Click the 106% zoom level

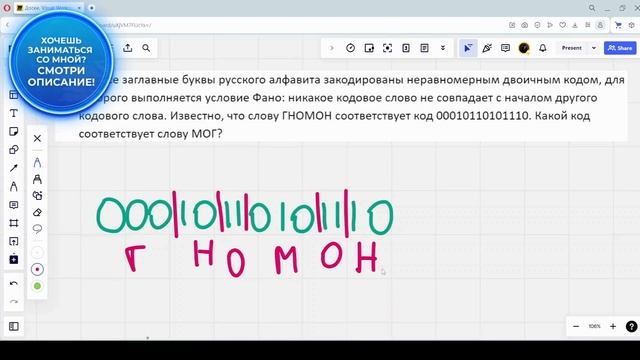[x=594, y=327]
